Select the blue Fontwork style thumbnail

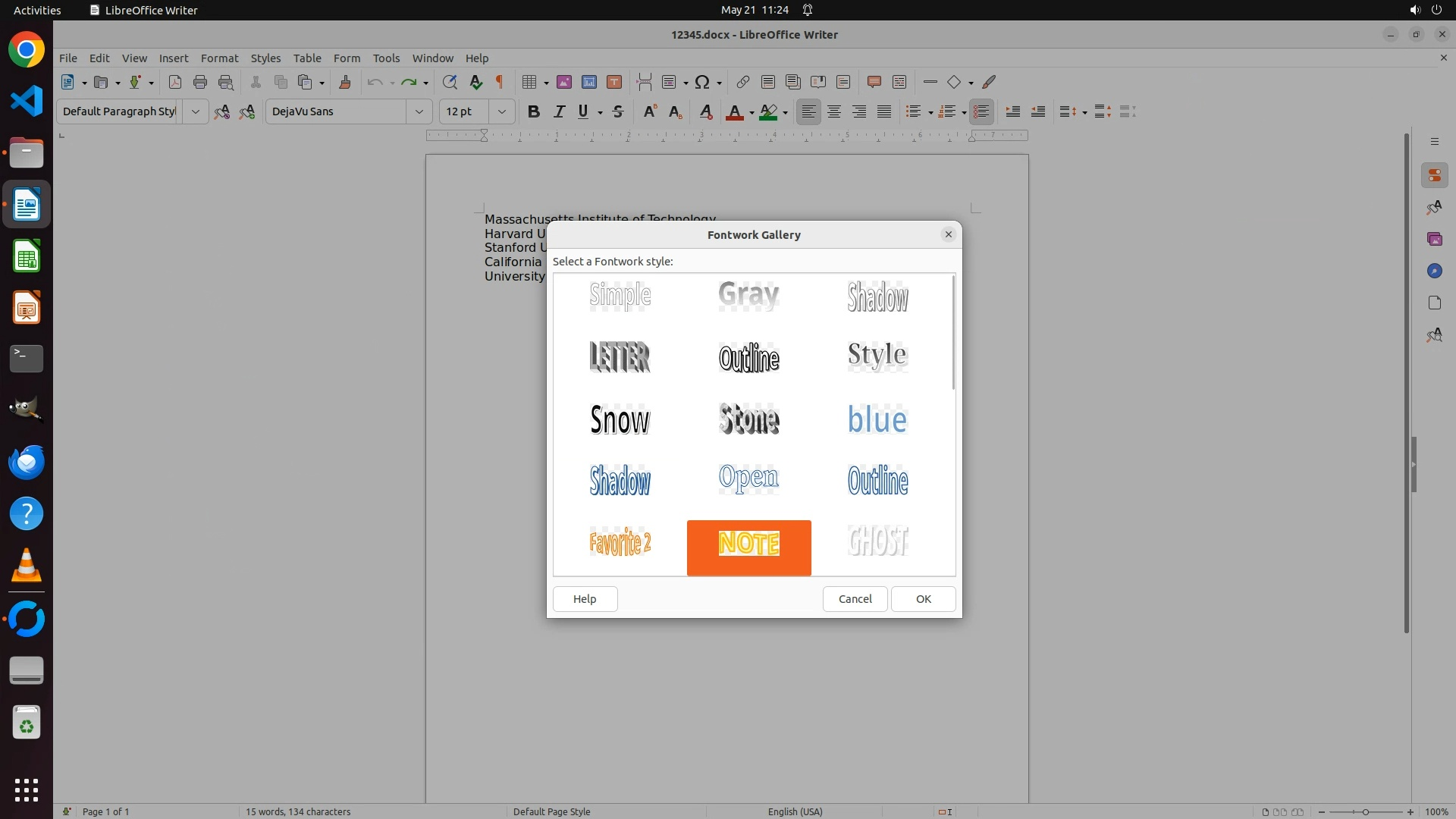point(877,419)
